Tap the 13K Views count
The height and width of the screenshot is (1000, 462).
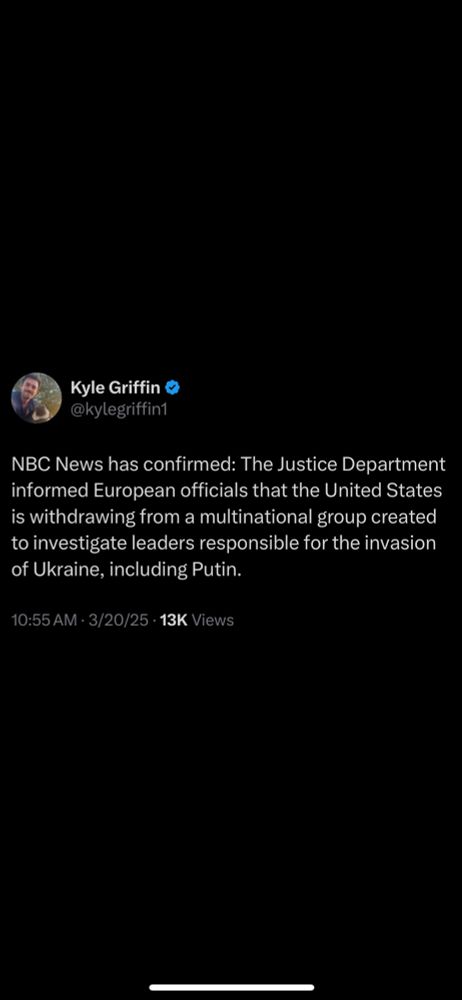tap(197, 620)
